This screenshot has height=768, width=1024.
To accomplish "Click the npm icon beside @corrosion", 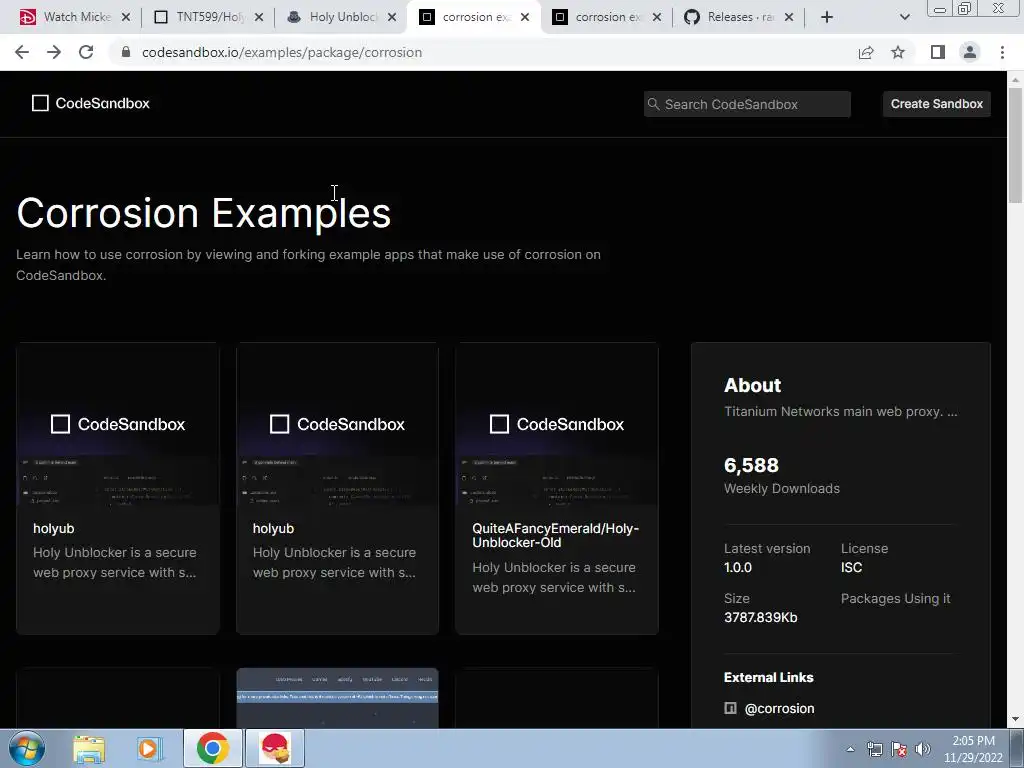I will (x=730, y=708).
